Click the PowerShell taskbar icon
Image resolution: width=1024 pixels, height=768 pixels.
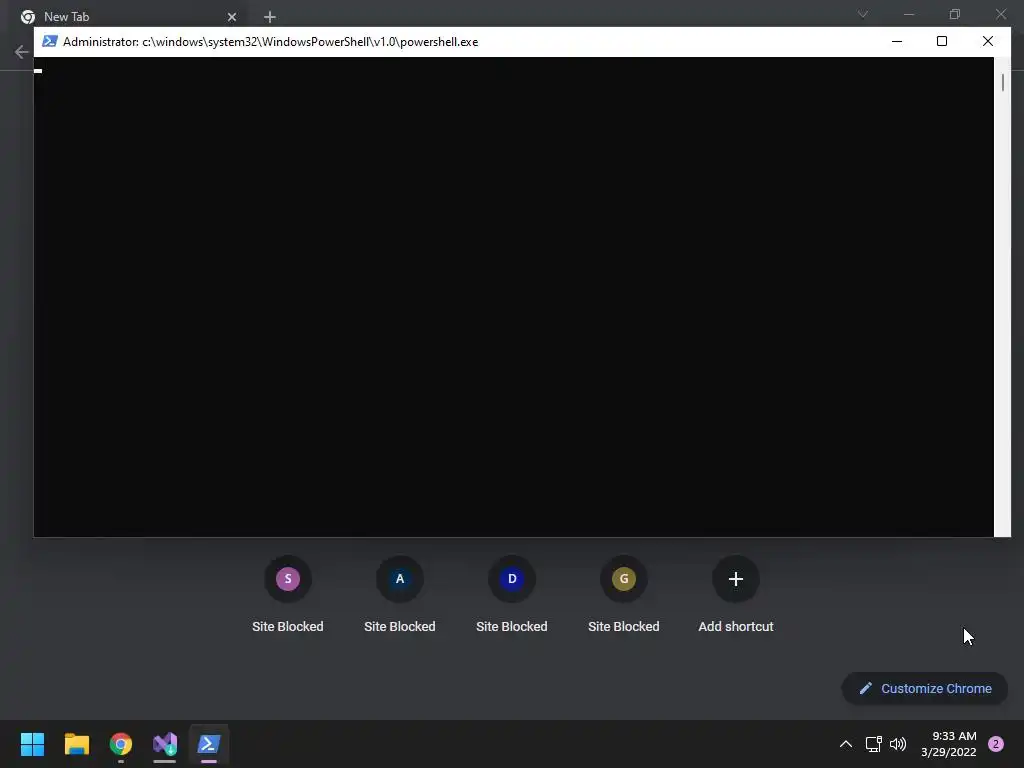pyautogui.click(x=209, y=743)
